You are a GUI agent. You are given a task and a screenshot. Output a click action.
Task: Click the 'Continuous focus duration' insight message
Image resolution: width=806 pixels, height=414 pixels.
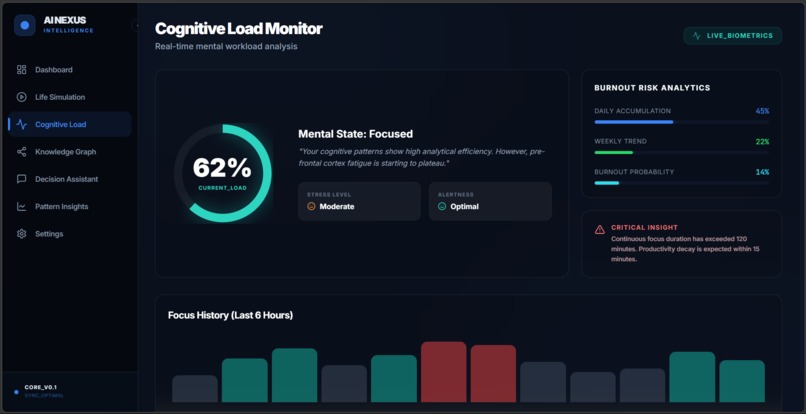point(685,249)
